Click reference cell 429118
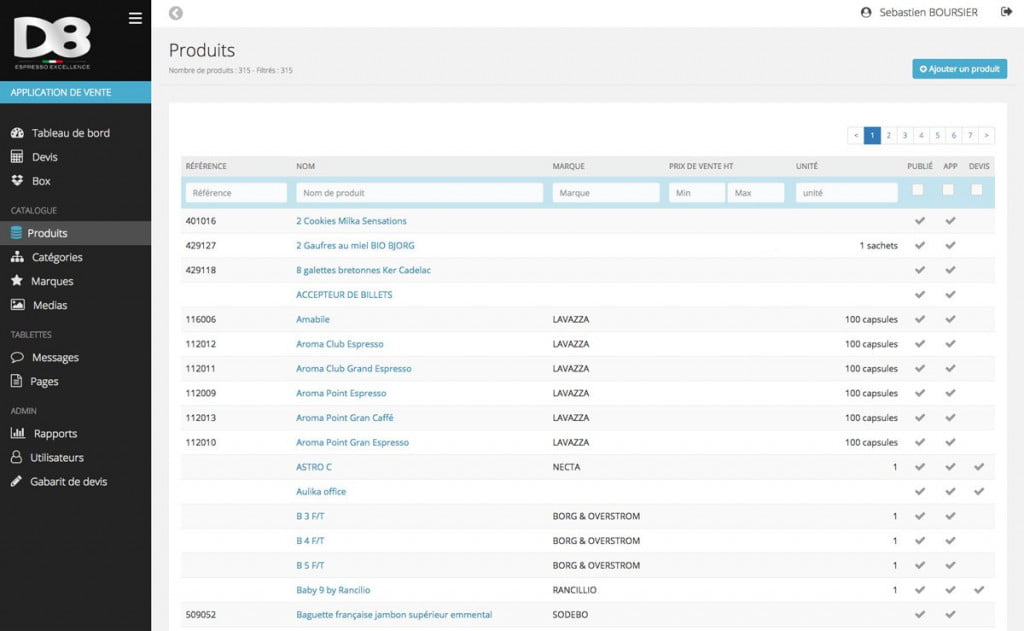Image resolution: width=1024 pixels, height=631 pixels. (x=200, y=270)
